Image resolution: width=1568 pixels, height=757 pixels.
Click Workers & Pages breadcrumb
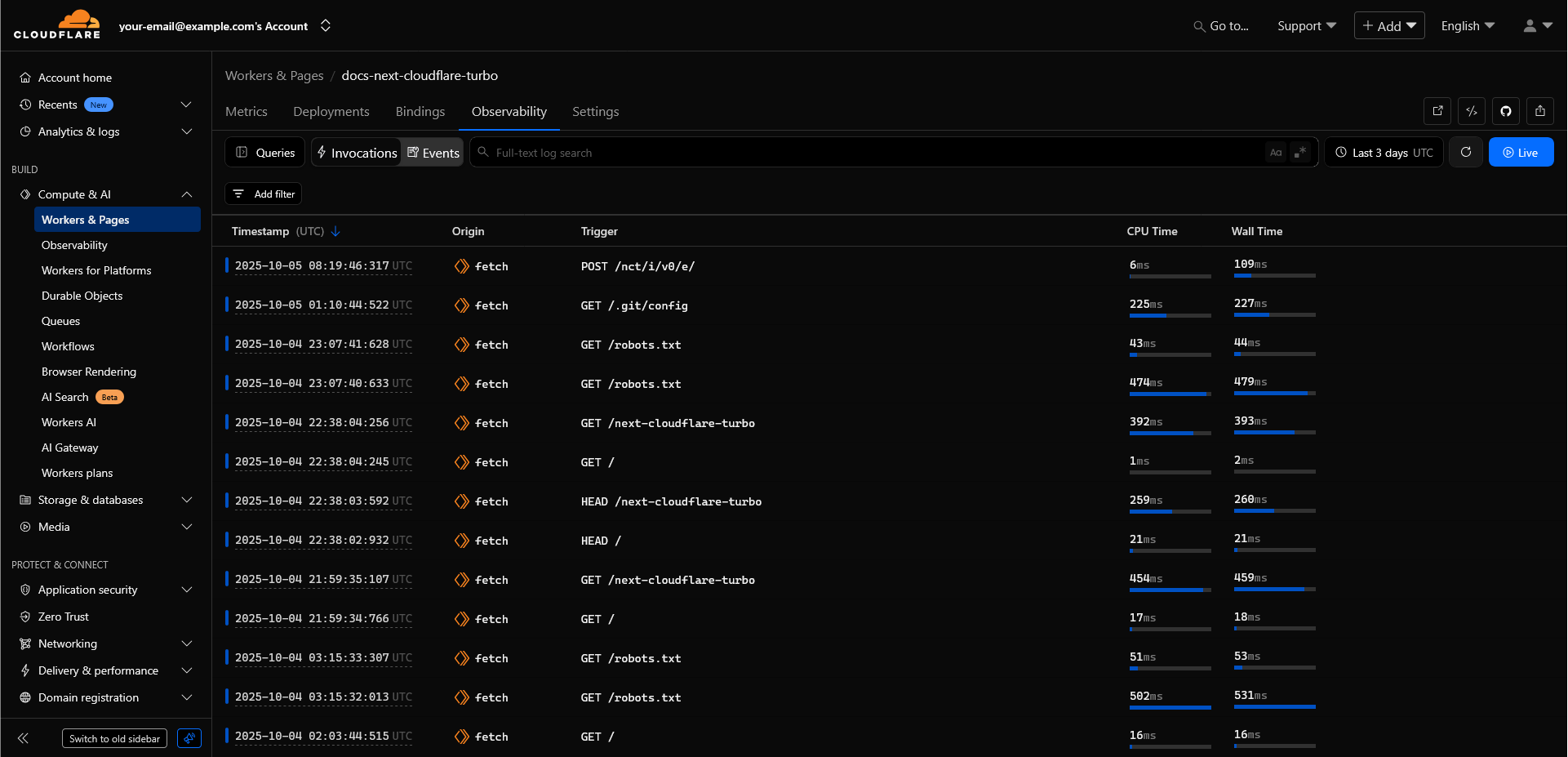[x=274, y=75]
